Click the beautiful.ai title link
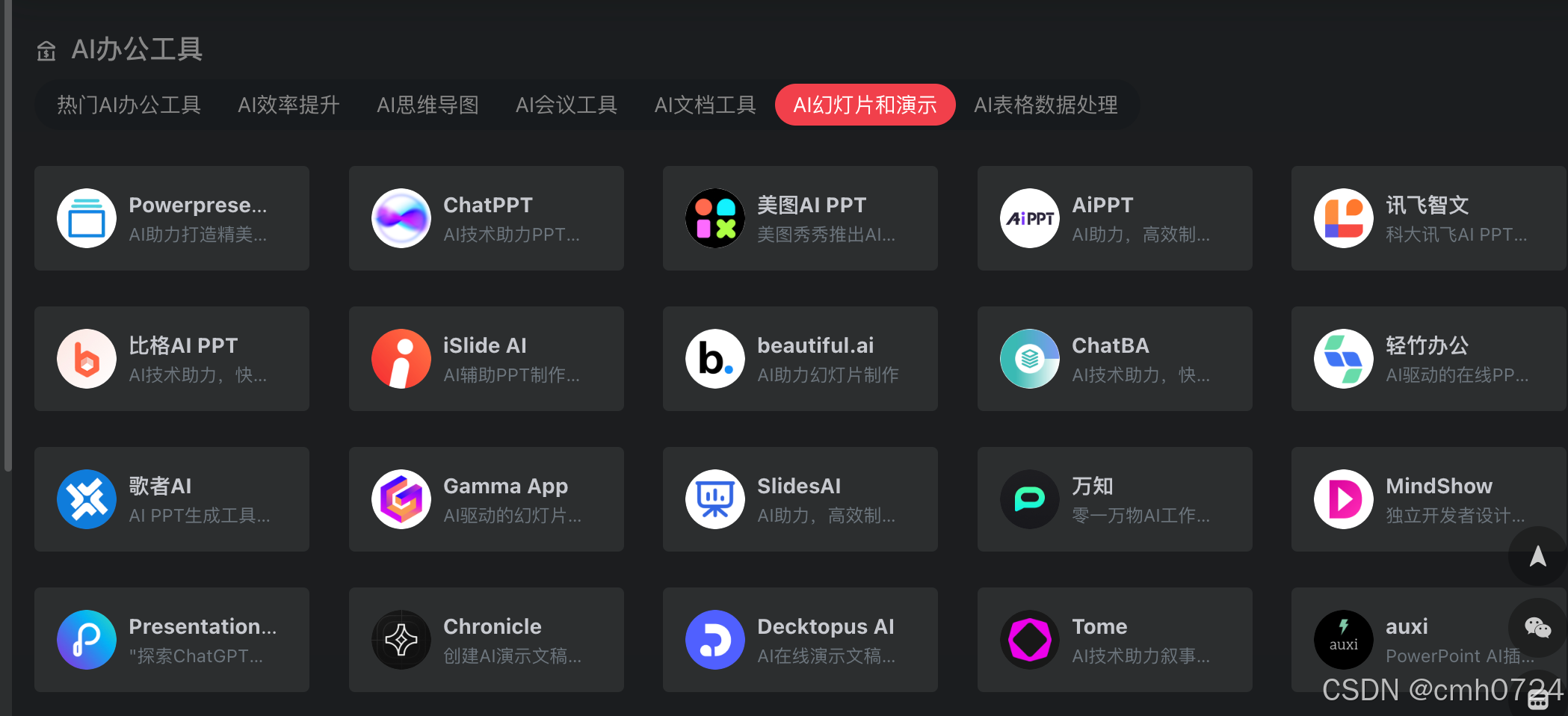The width and height of the screenshot is (1568, 716). point(815,345)
